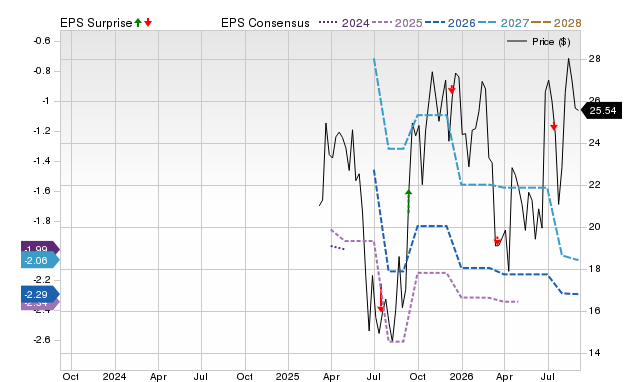Click the 22 price axis label
The image size is (640, 382).
tap(594, 185)
